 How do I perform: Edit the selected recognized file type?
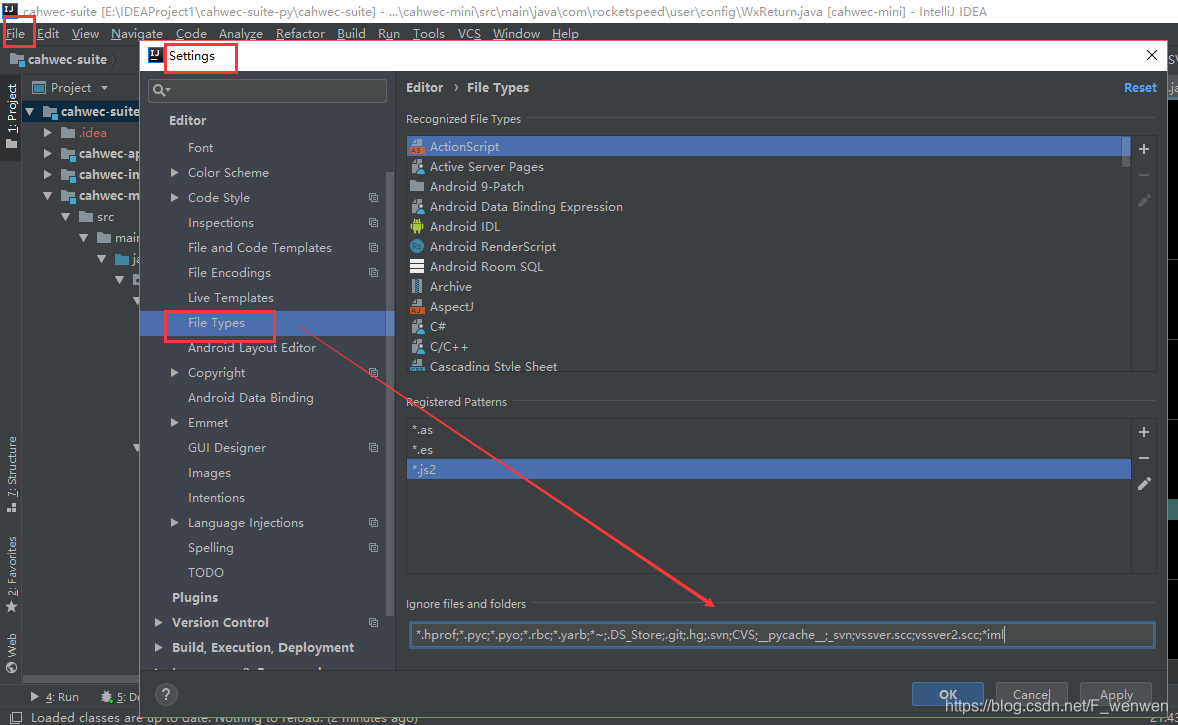(x=1143, y=201)
